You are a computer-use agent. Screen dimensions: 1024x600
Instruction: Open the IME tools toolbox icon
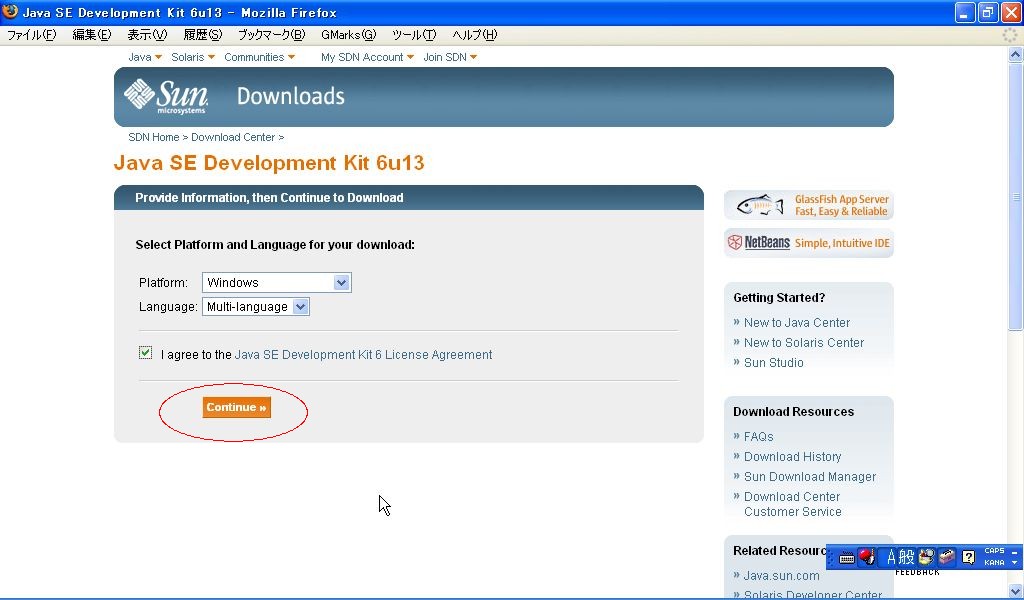point(947,557)
